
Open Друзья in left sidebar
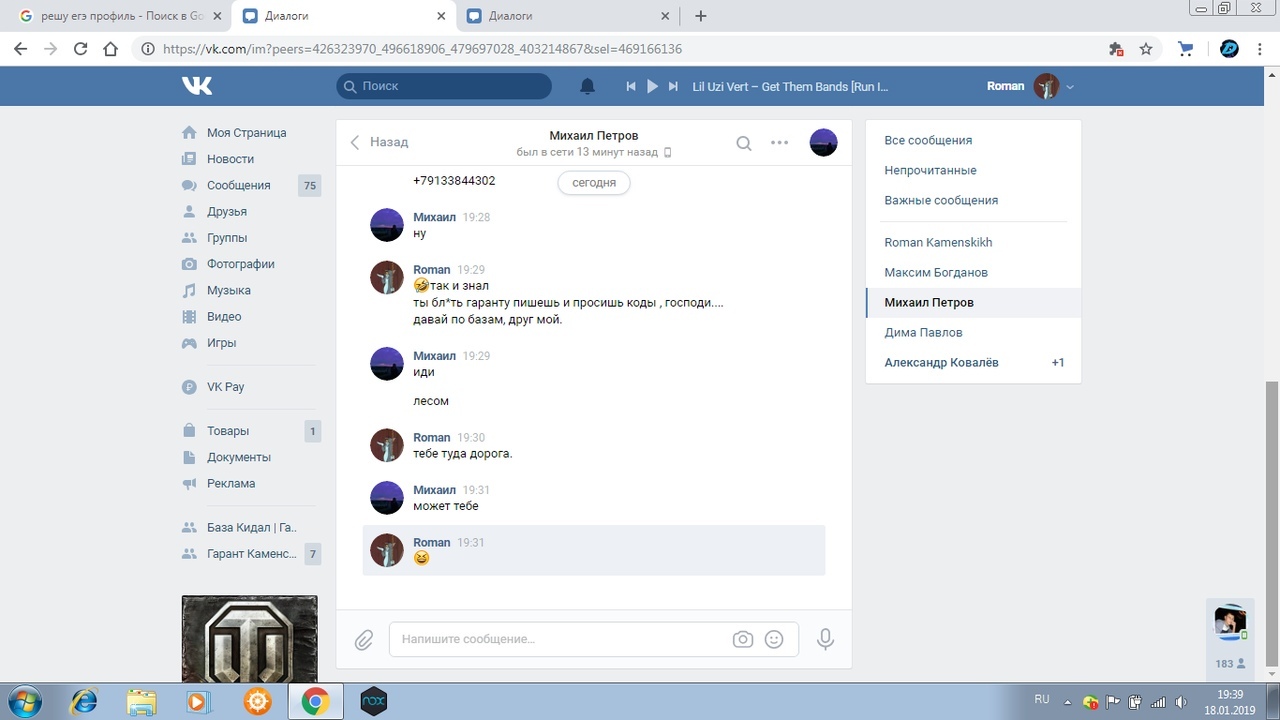click(226, 211)
